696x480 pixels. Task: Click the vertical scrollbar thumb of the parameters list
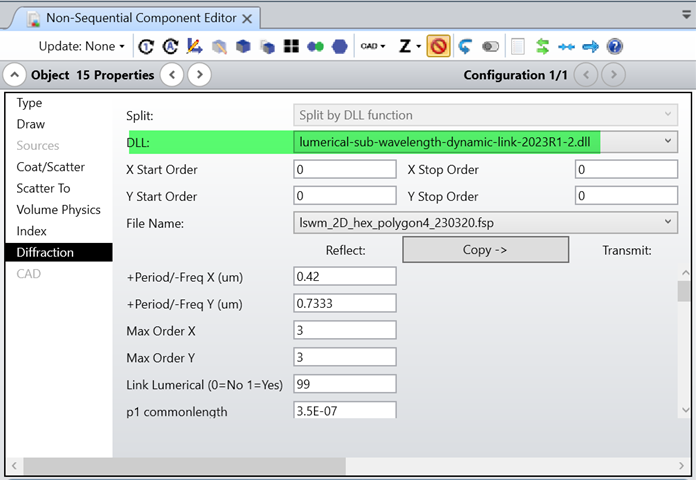tap(684, 291)
